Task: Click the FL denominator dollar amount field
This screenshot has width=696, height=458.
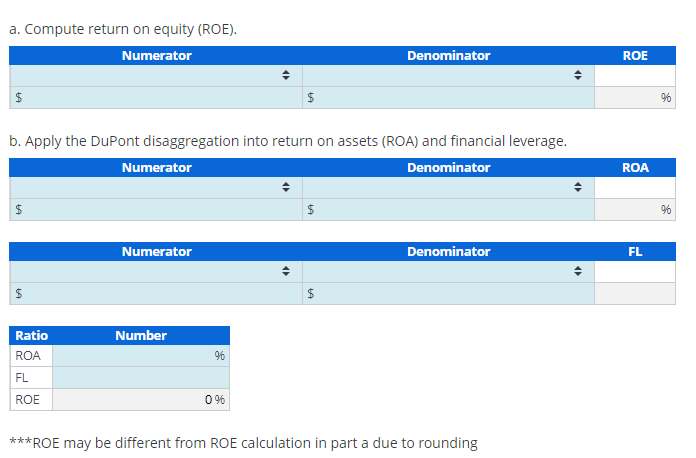Action: click(448, 293)
